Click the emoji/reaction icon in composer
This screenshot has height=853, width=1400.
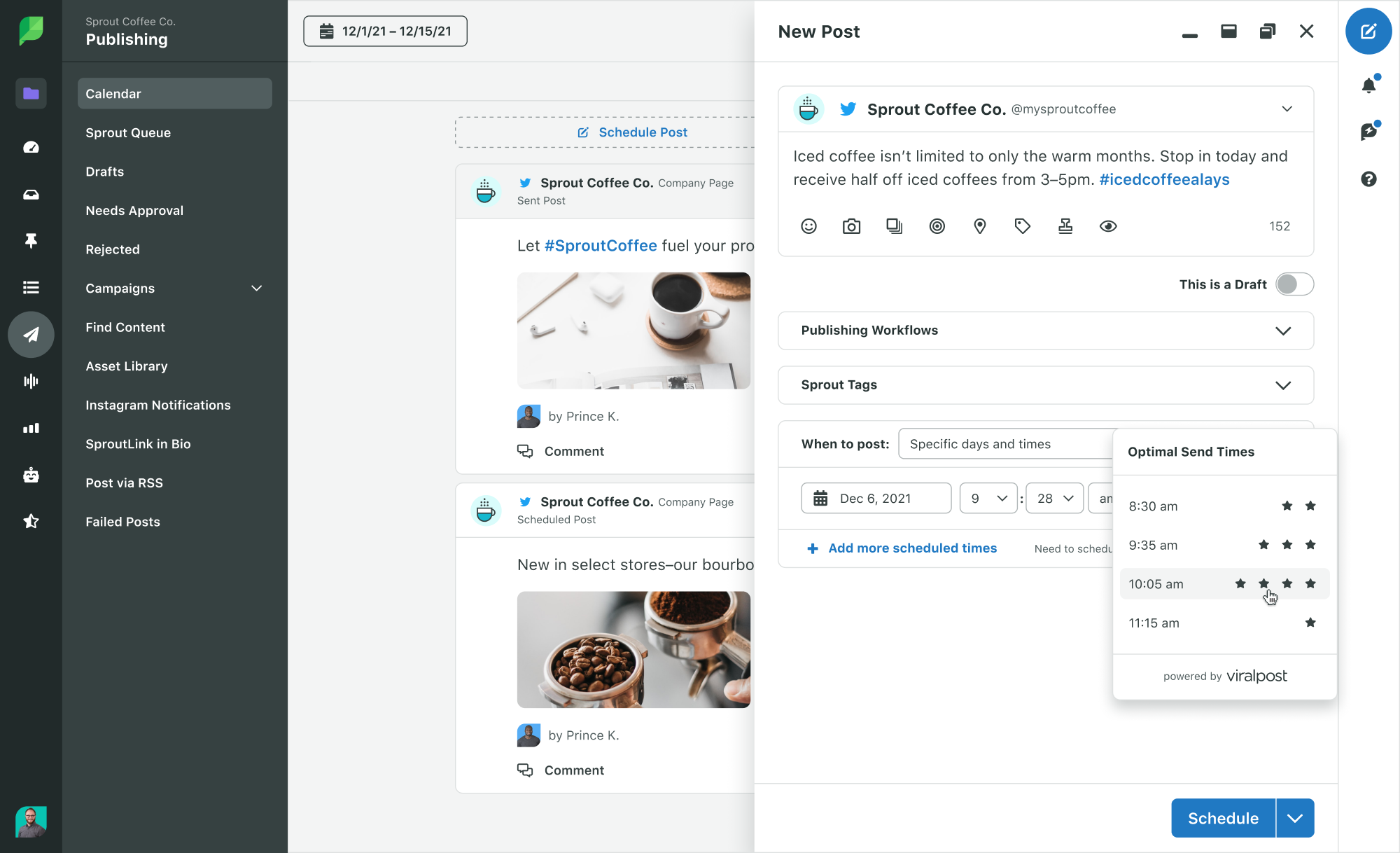808,226
